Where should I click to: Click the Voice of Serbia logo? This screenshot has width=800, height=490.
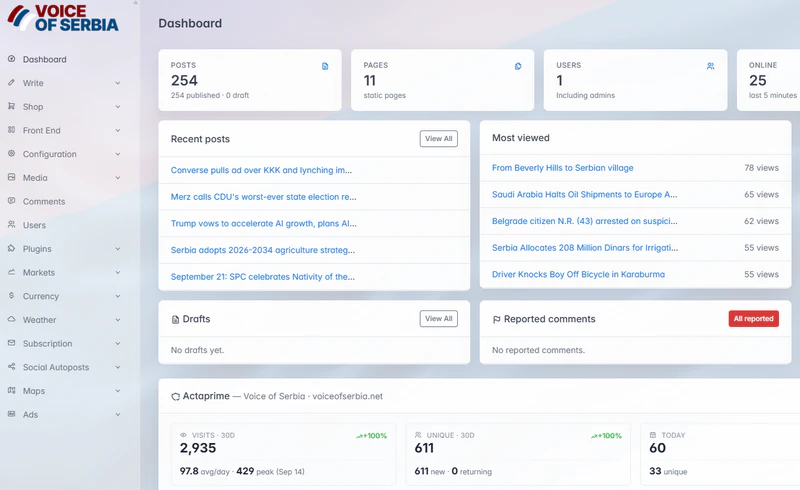tap(63, 18)
